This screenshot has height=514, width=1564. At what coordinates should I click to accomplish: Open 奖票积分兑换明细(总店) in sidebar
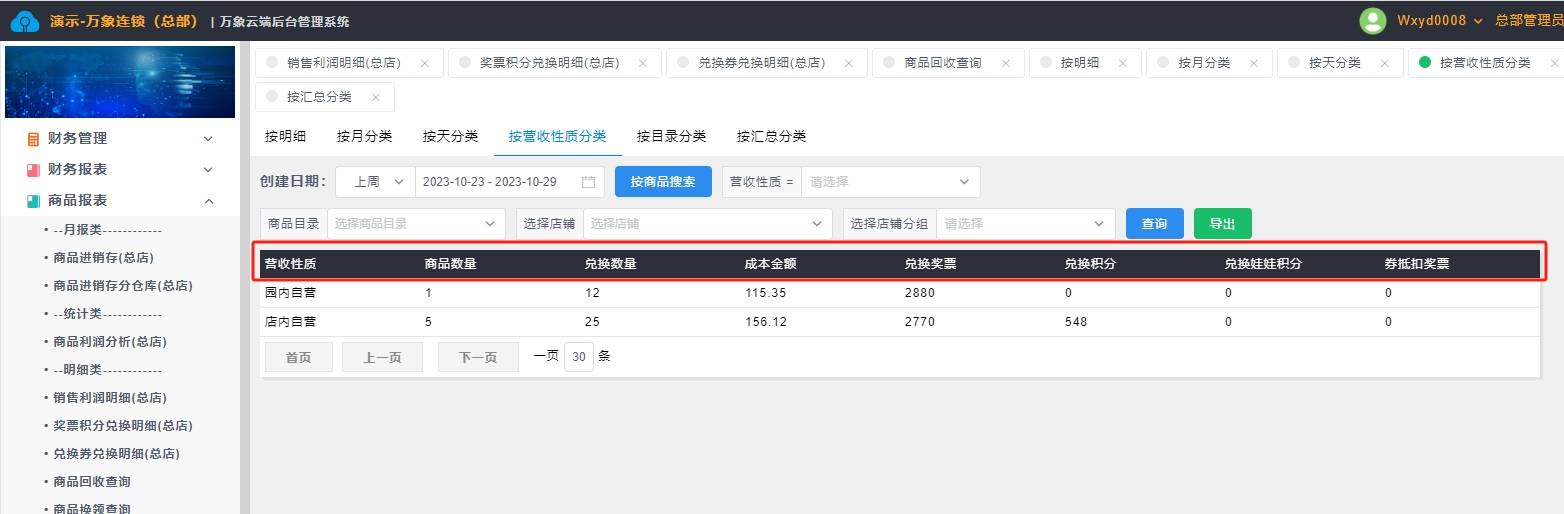pyautogui.click(x=122, y=426)
